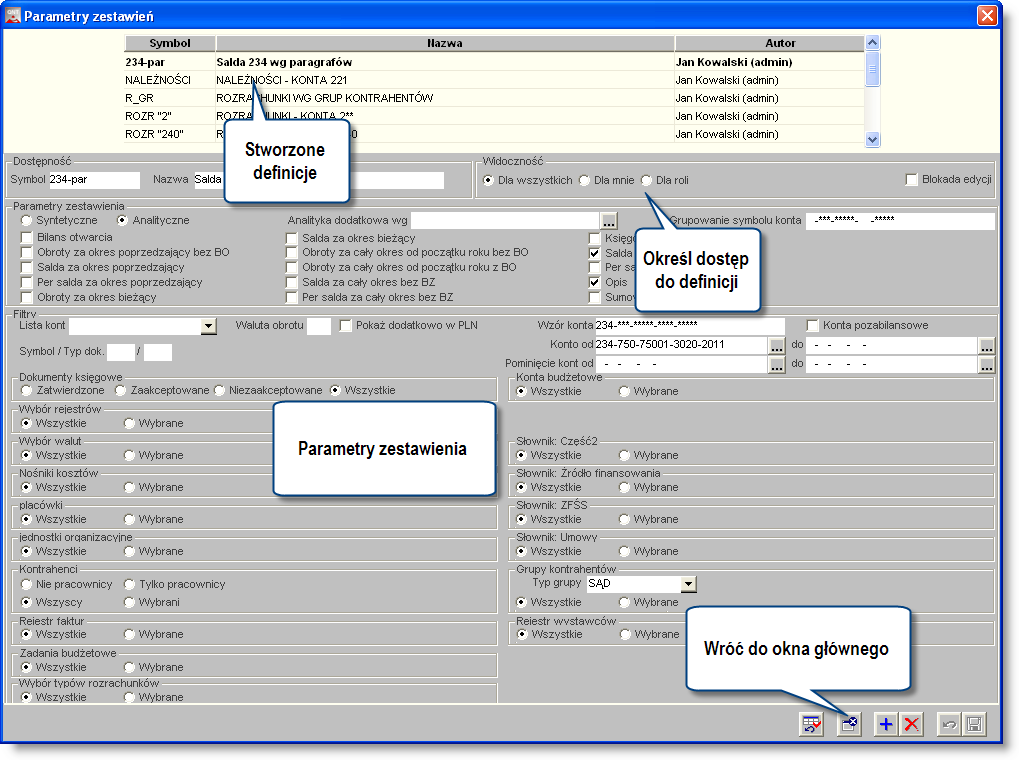Select Wybrane in Słownik: ZFŚS
The image size is (1019, 760).
click(624, 519)
